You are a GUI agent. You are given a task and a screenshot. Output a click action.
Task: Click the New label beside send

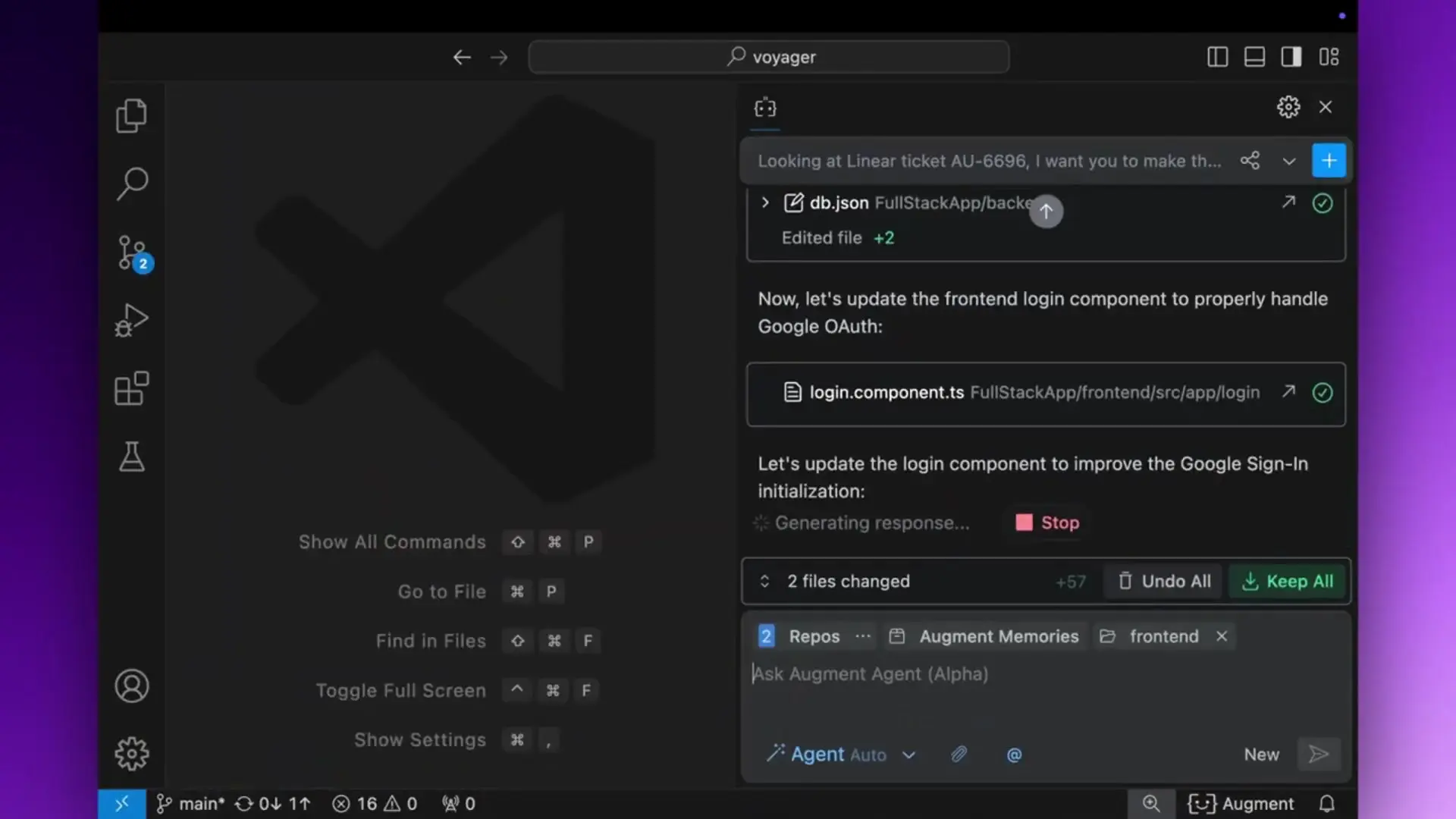tap(1261, 755)
